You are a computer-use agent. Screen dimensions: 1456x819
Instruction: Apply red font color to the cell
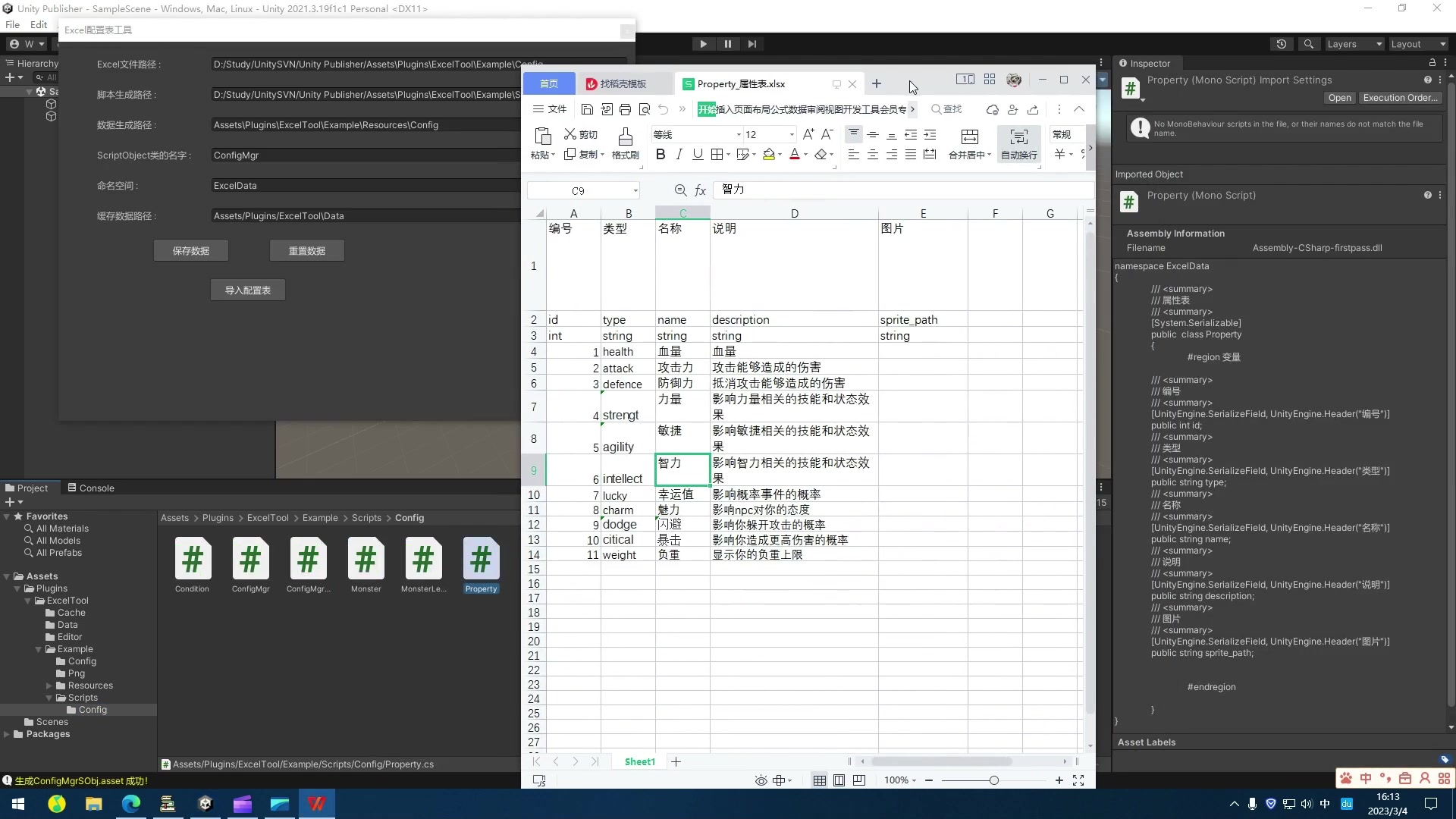[x=794, y=154]
